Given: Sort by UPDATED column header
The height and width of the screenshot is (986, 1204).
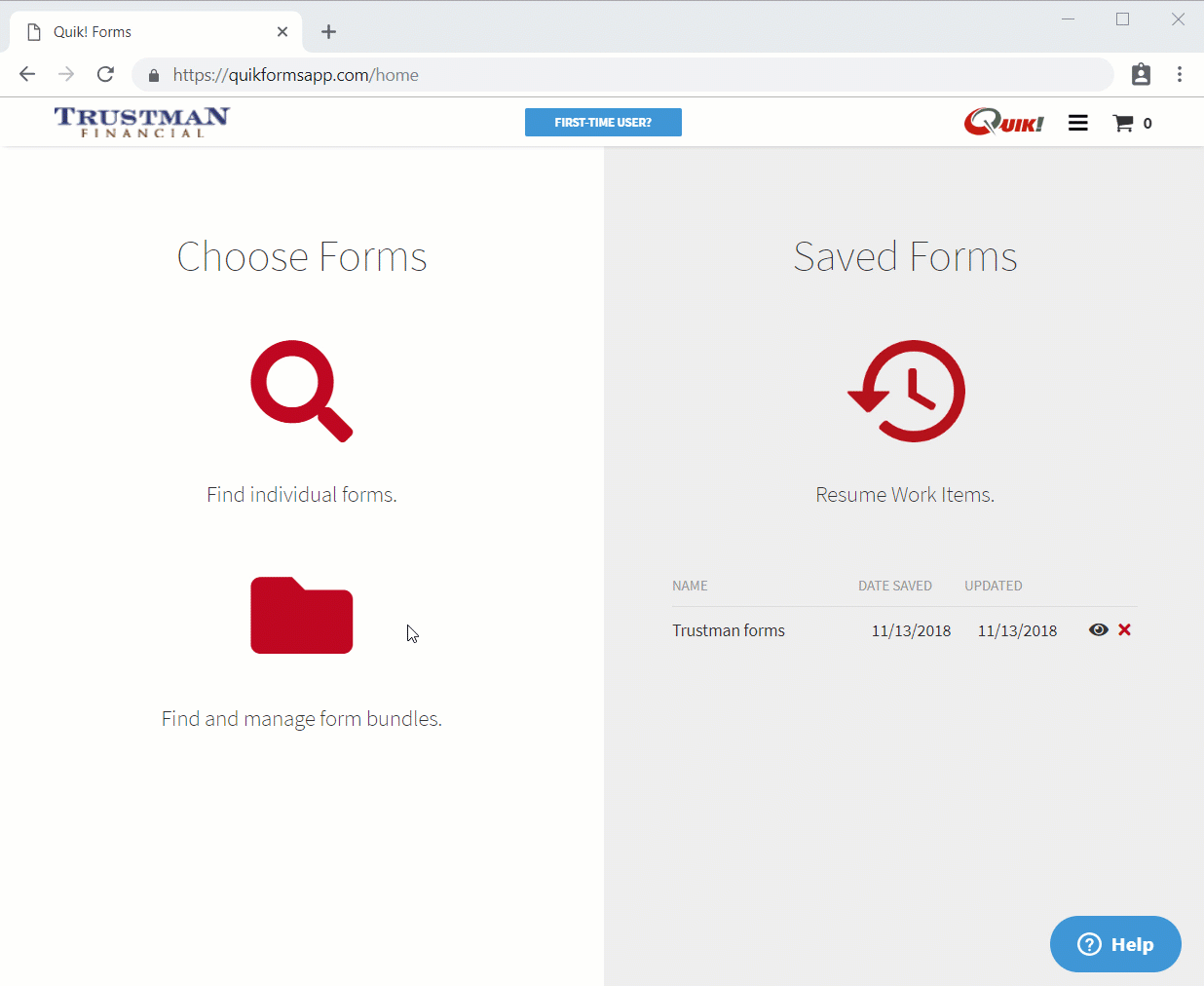Looking at the screenshot, I should [994, 586].
